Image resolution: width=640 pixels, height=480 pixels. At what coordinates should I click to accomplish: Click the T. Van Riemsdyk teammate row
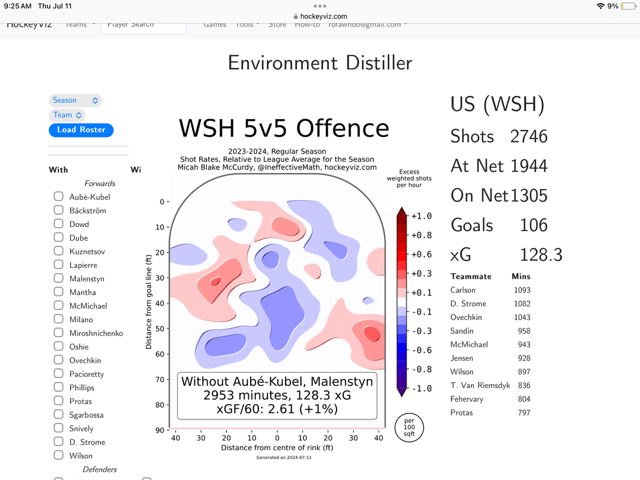point(490,385)
